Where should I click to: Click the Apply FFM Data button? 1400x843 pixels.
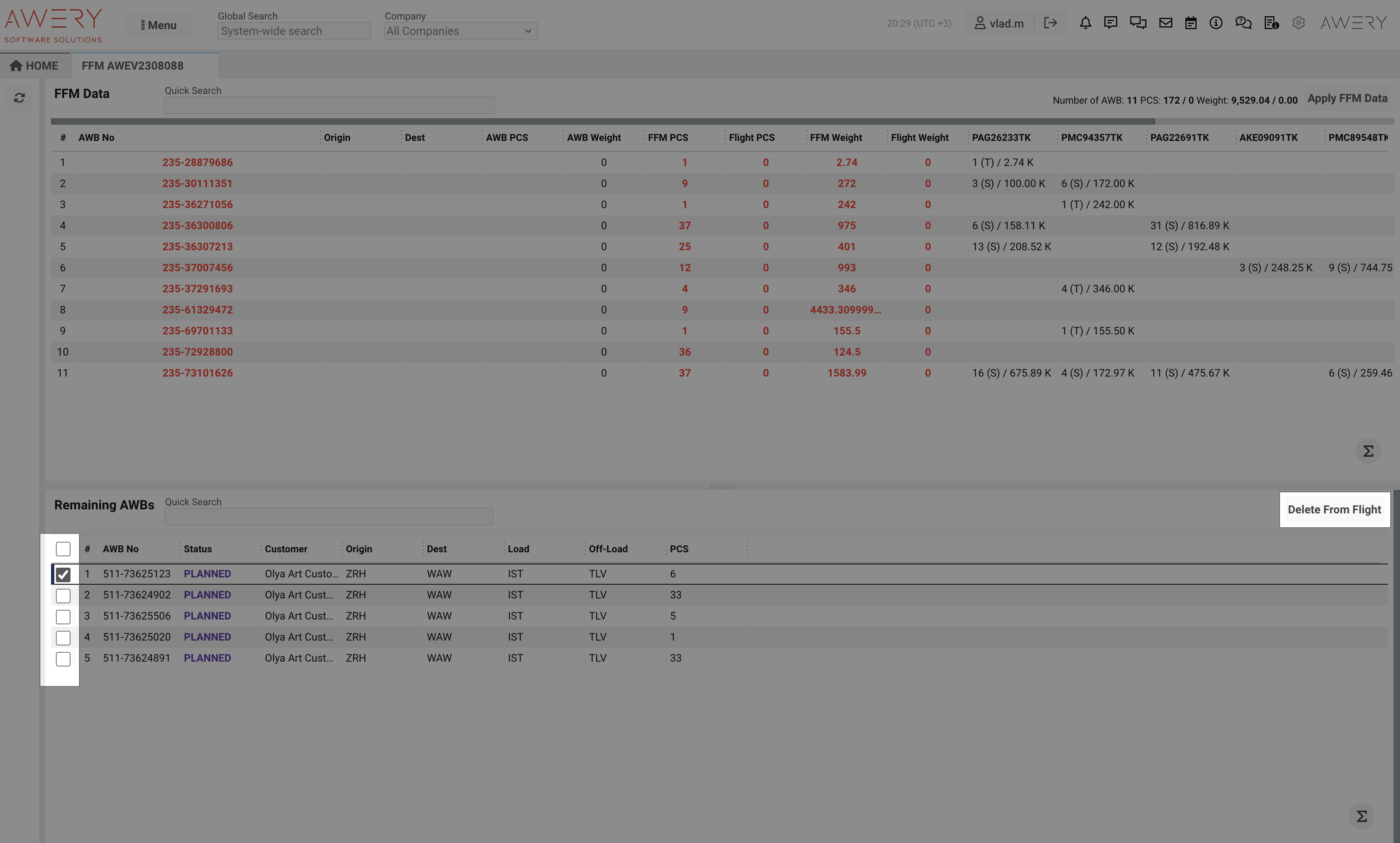pos(1347,98)
